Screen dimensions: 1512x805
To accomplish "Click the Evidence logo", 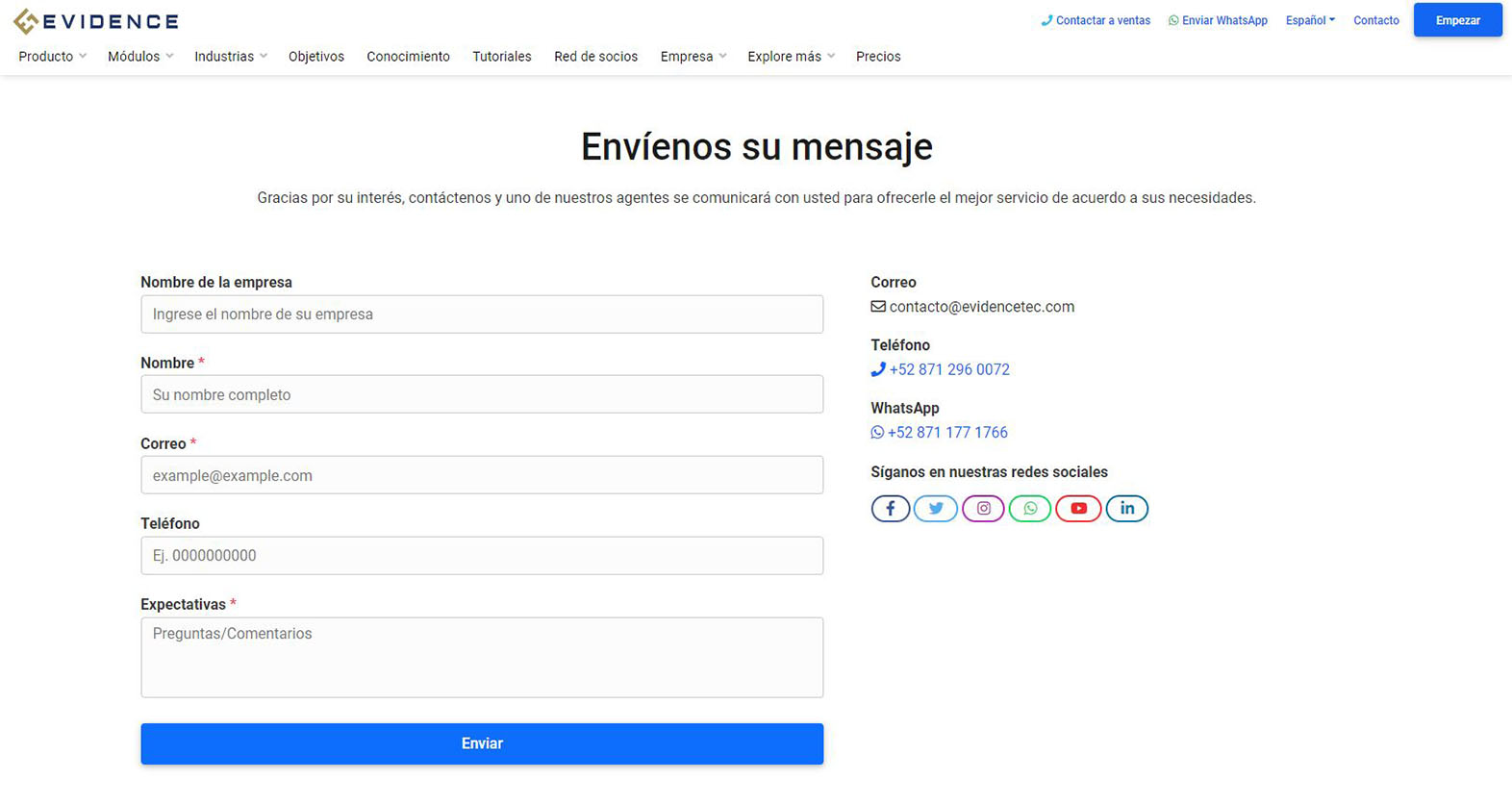I will point(96,21).
